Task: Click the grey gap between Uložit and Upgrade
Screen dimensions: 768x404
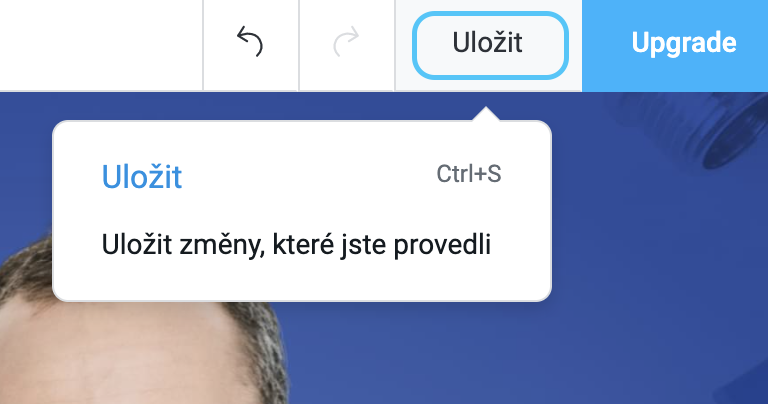Action: pos(575,46)
